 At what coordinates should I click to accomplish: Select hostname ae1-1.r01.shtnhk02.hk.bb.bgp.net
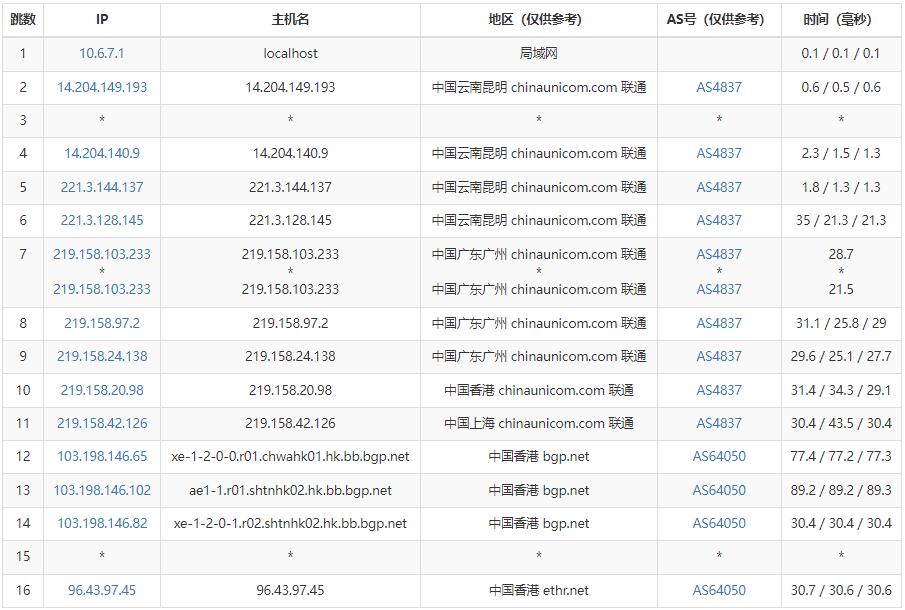(290, 490)
